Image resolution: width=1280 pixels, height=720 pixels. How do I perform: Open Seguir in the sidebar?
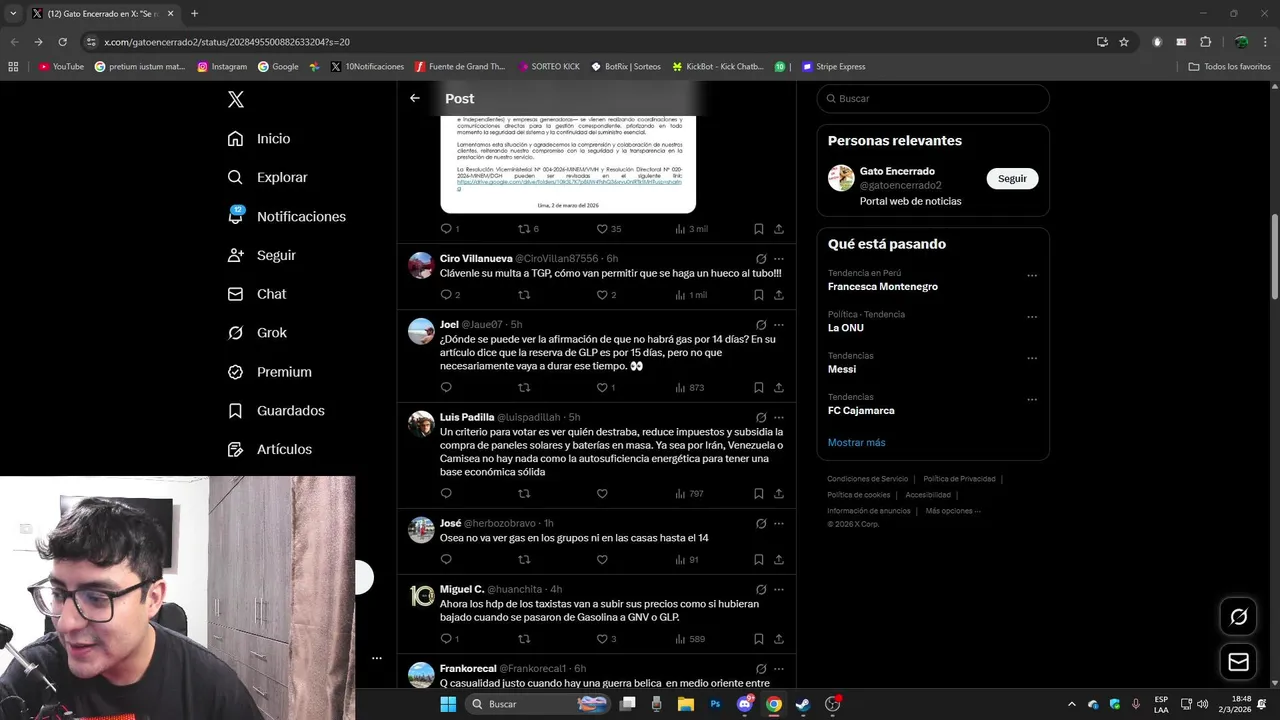(261, 255)
